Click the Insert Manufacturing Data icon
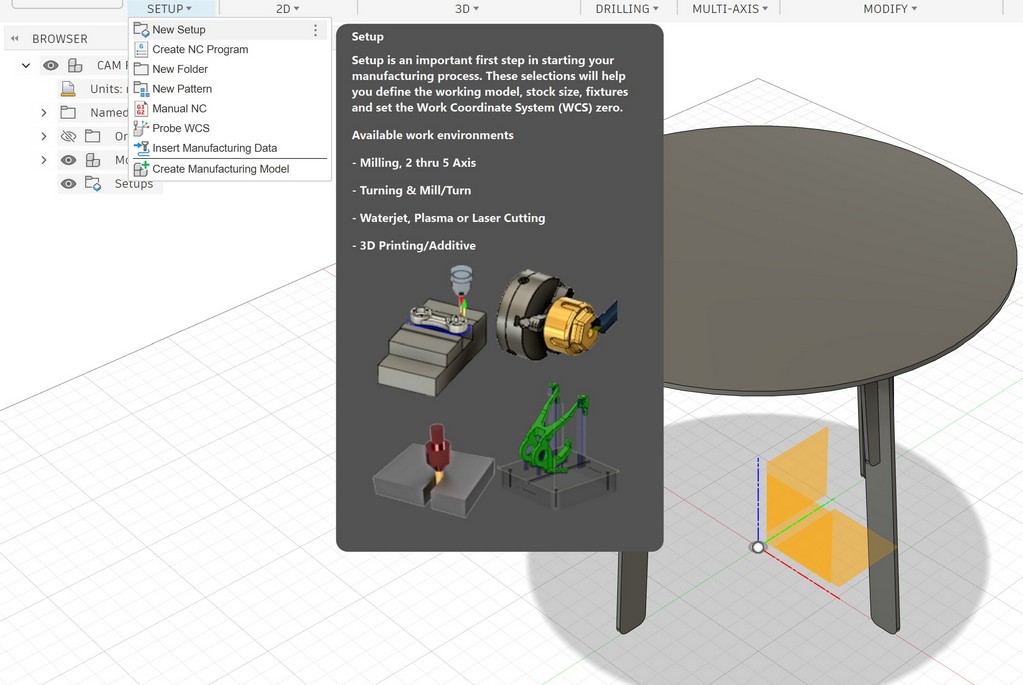This screenshot has height=685, width=1023. [x=141, y=148]
